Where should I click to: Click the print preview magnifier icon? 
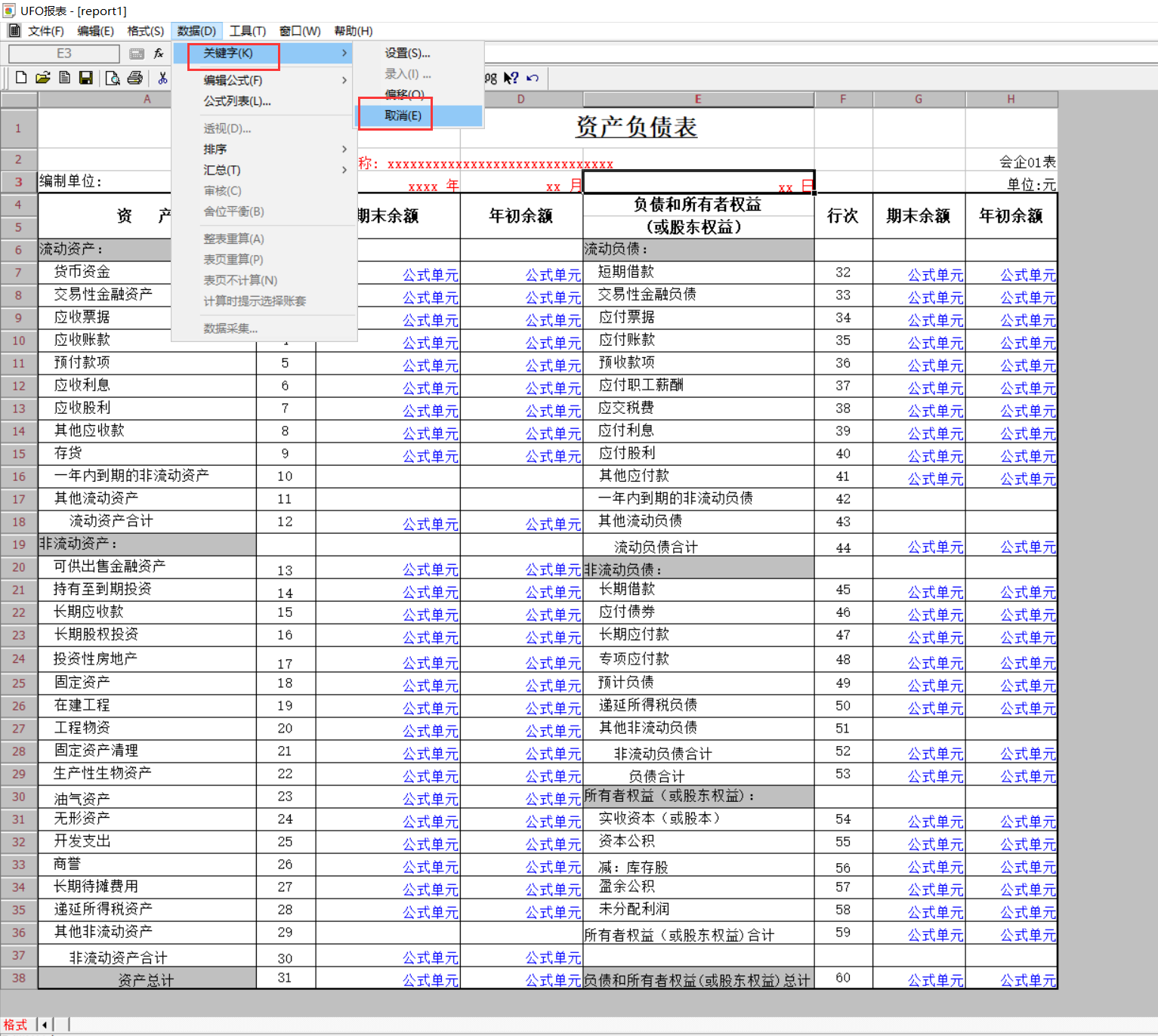click(x=113, y=77)
